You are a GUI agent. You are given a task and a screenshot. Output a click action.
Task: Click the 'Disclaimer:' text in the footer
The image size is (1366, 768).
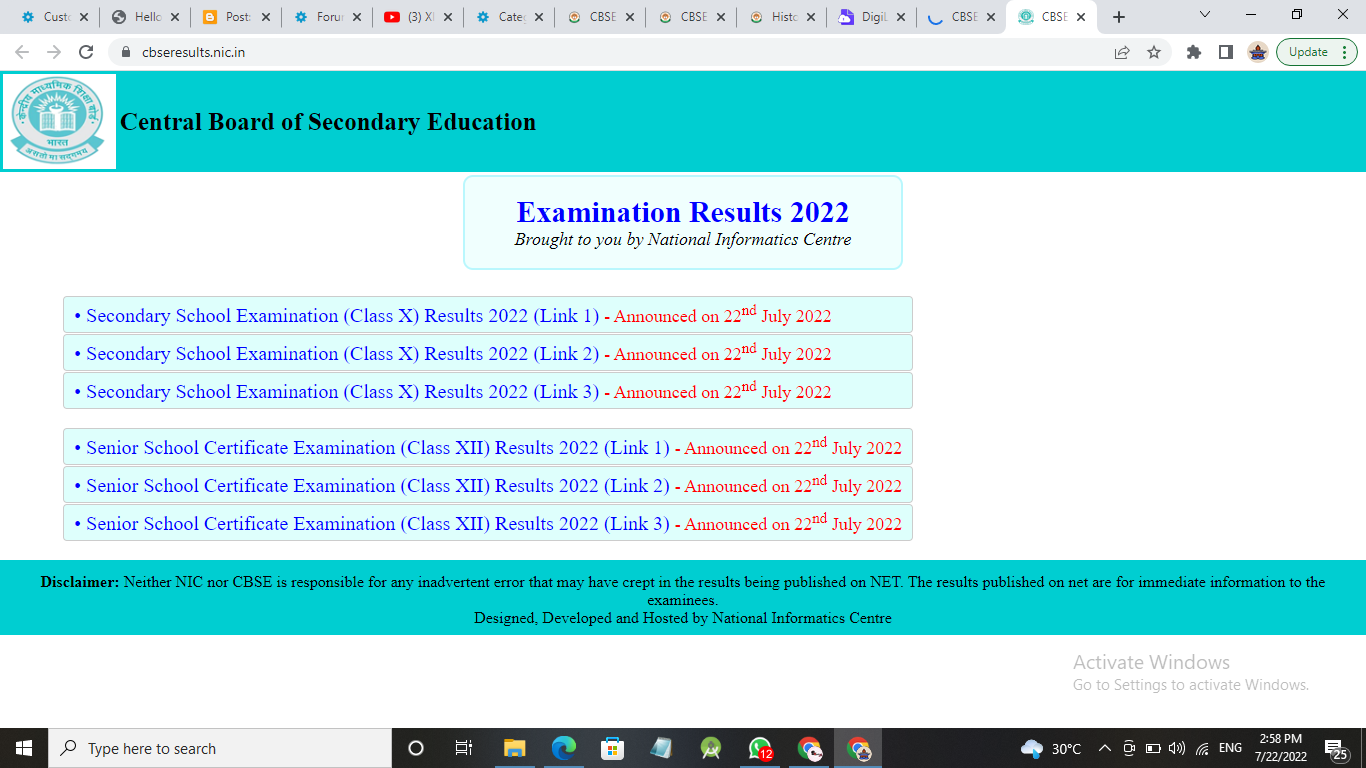pyautogui.click(x=80, y=582)
